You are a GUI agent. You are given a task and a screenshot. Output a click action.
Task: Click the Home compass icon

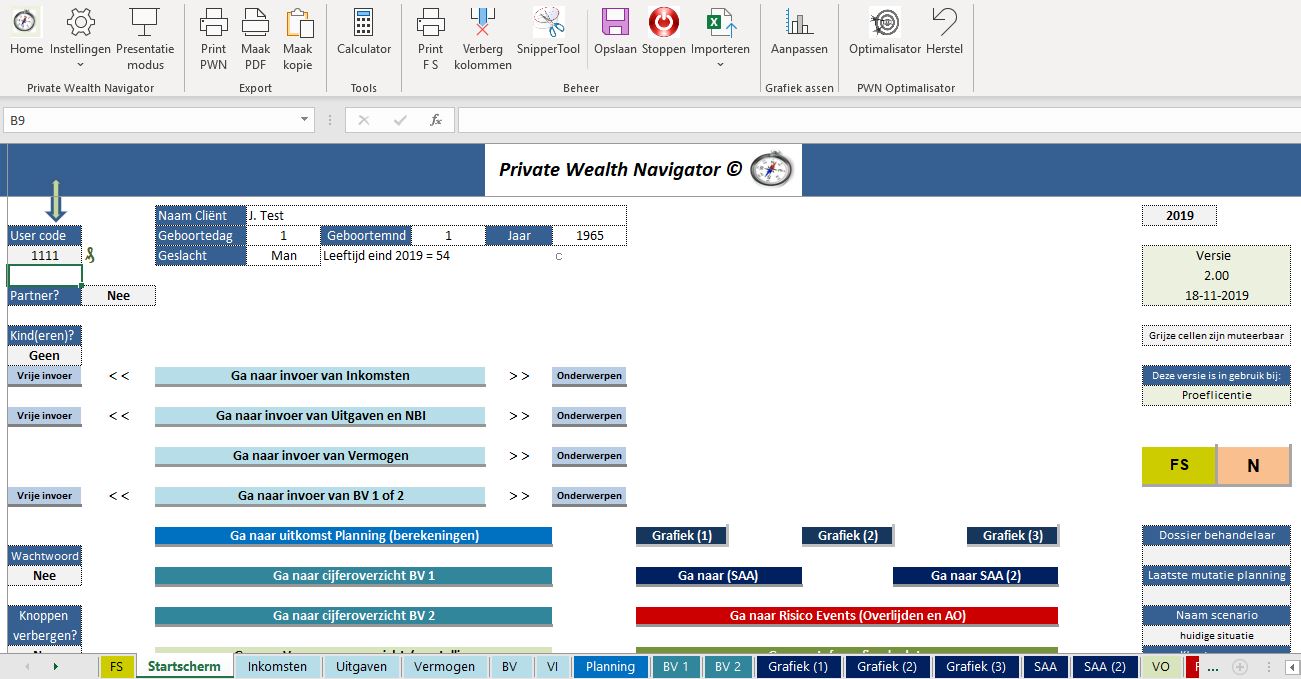click(26, 22)
